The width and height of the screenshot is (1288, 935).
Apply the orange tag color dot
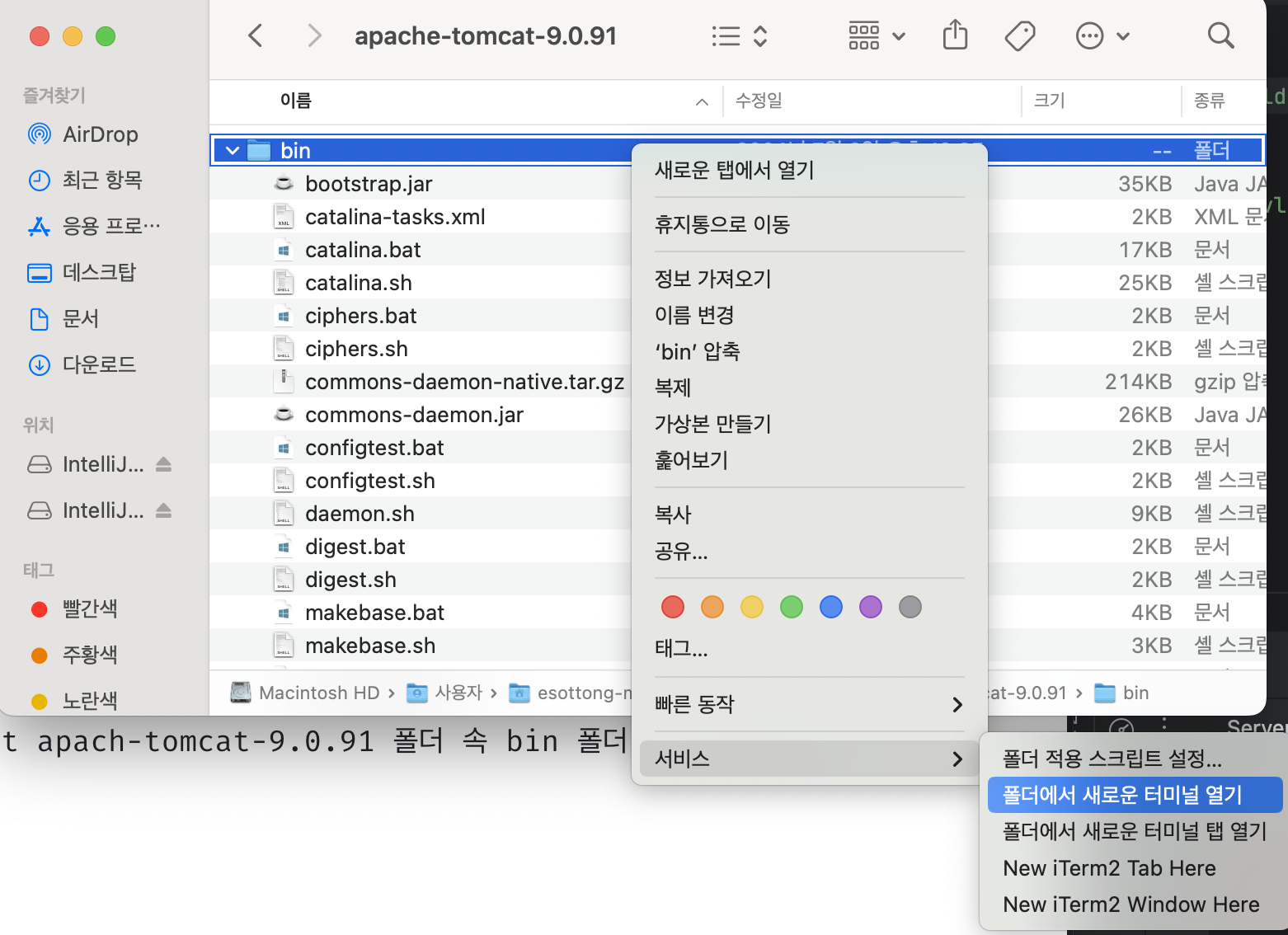click(712, 608)
